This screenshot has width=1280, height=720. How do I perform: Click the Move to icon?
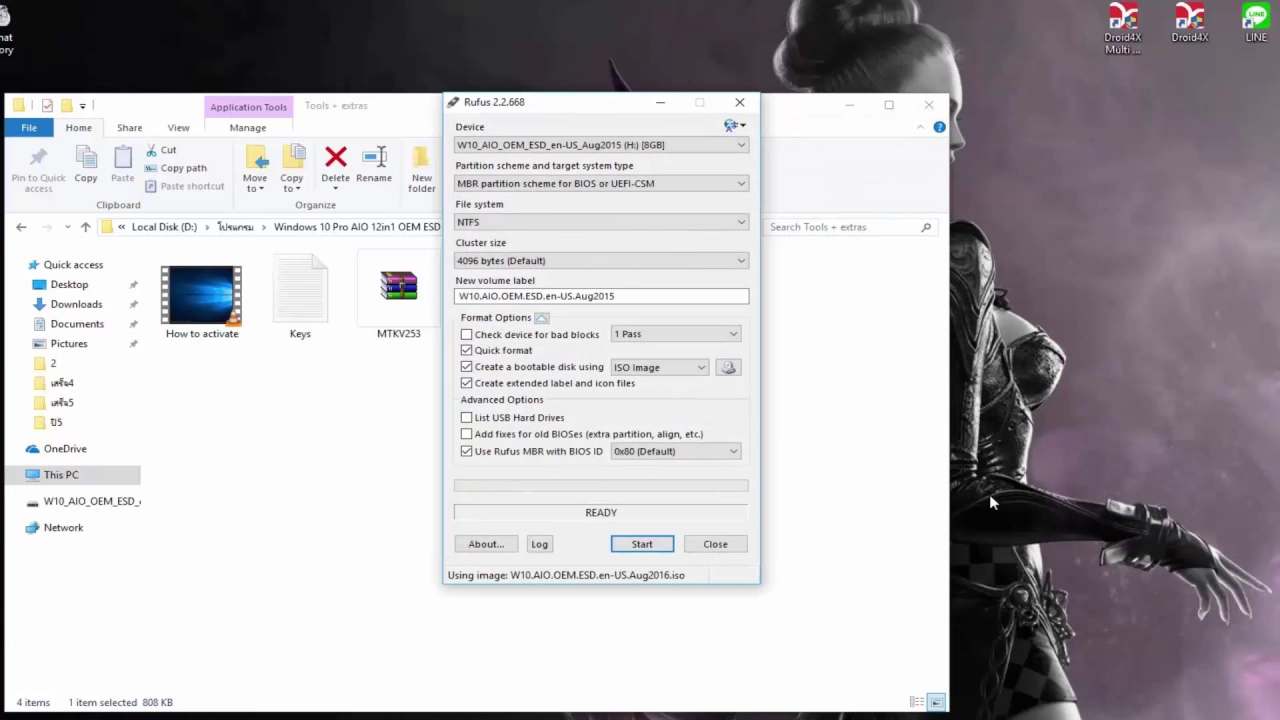click(x=256, y=158)
